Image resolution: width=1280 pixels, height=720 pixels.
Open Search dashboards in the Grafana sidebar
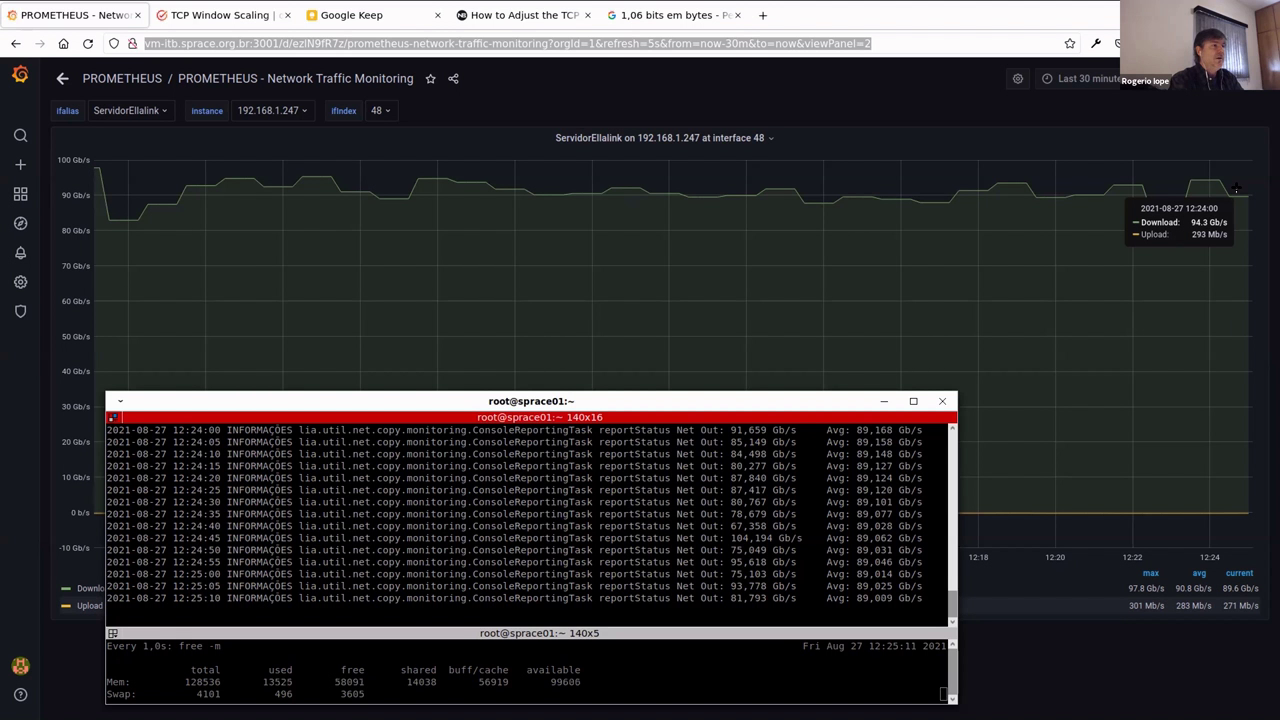point(20,135)
